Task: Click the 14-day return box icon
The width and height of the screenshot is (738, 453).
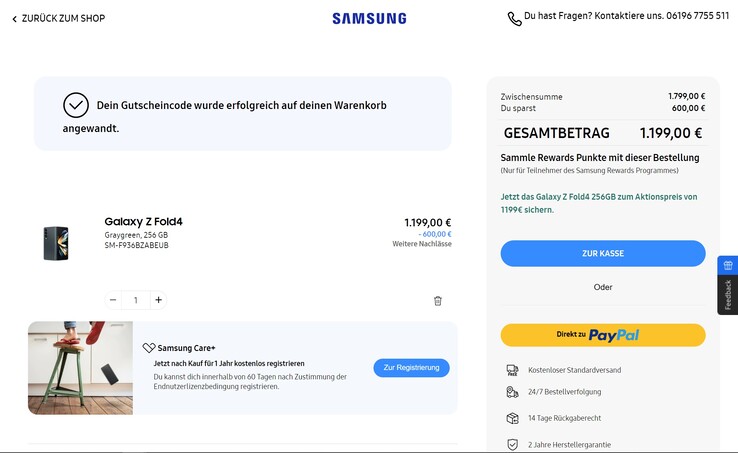Action: pos(512,418)
